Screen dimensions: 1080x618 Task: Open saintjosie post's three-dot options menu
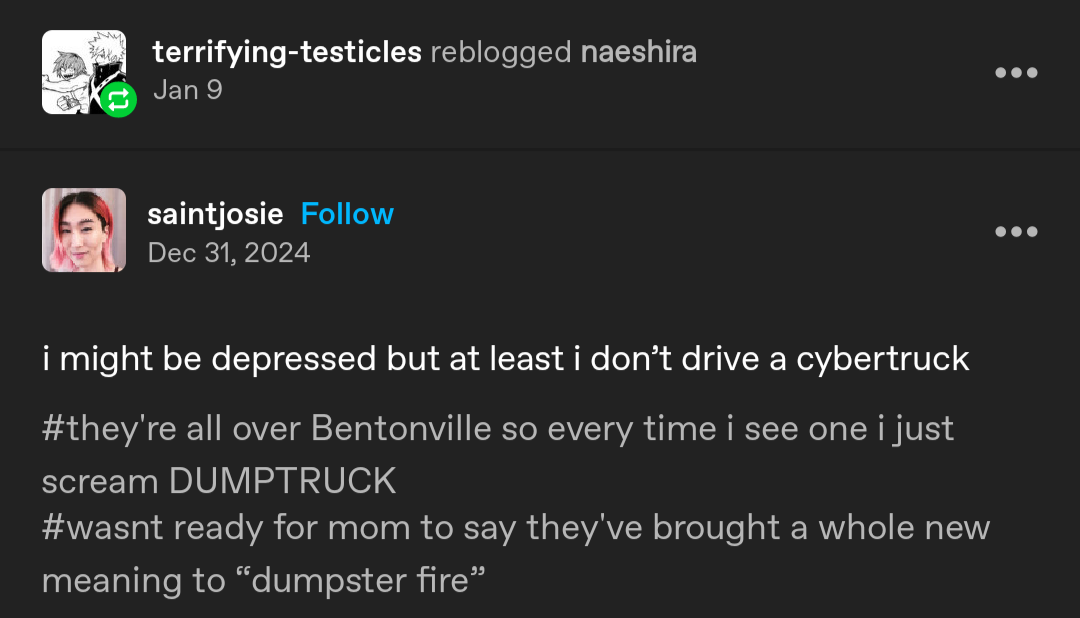(1016, 232)
